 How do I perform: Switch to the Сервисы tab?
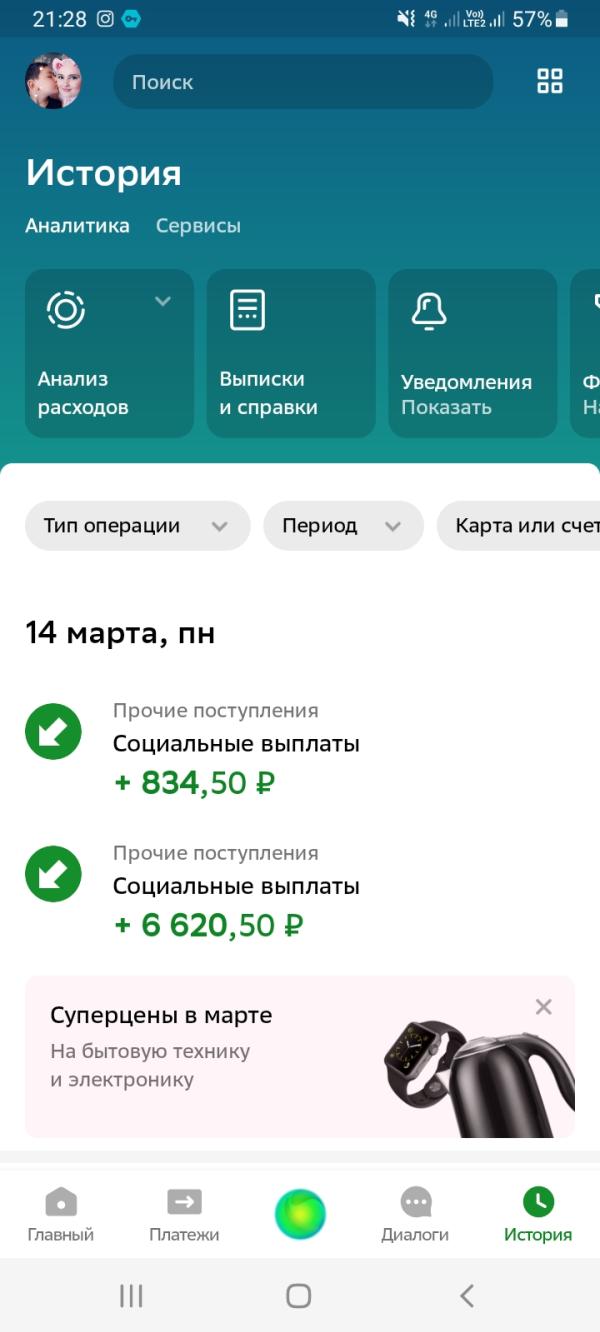198,226
